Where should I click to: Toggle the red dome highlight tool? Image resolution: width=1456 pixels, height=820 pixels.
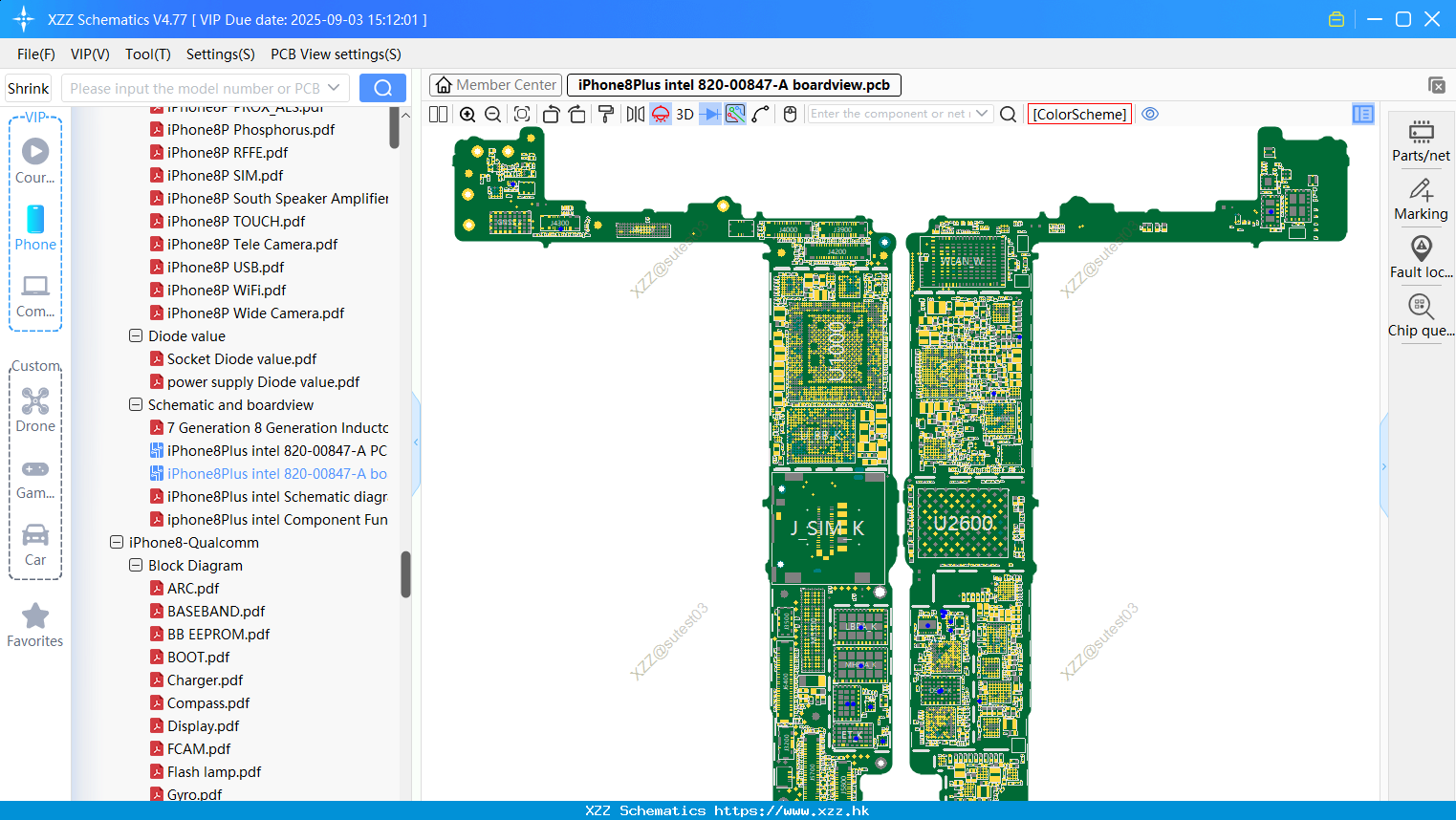(x=661, y=115)
